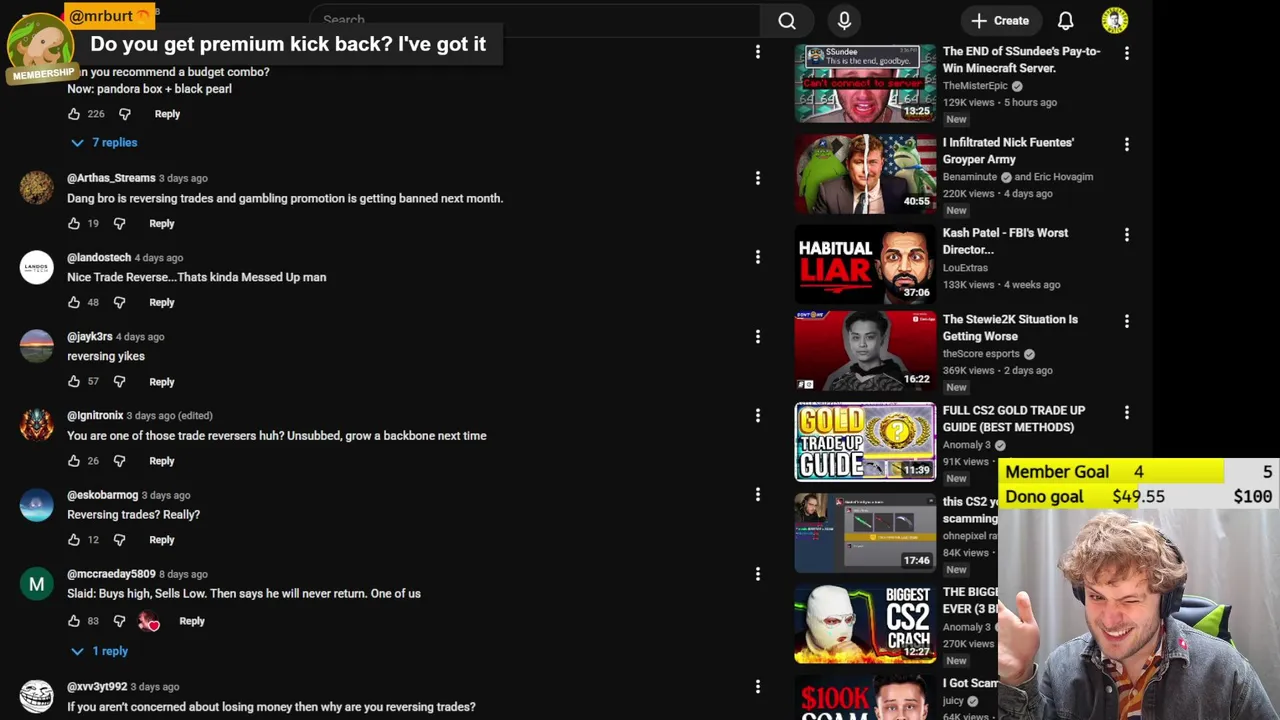1280x720 pixels.
Task: Click the Create button
Action: click(1000, 20)
